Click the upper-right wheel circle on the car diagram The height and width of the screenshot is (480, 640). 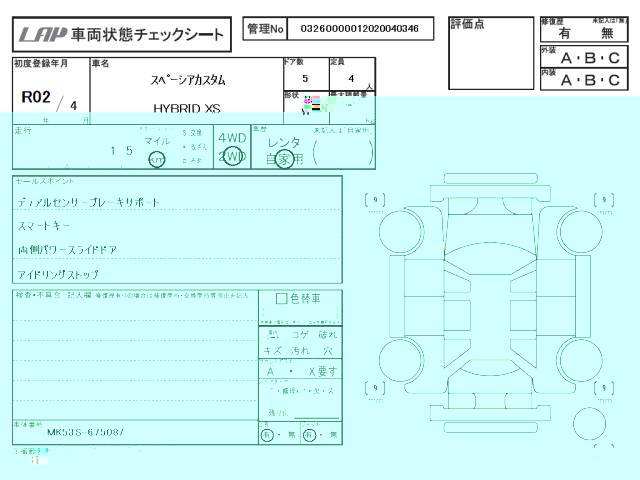(580, 231)
